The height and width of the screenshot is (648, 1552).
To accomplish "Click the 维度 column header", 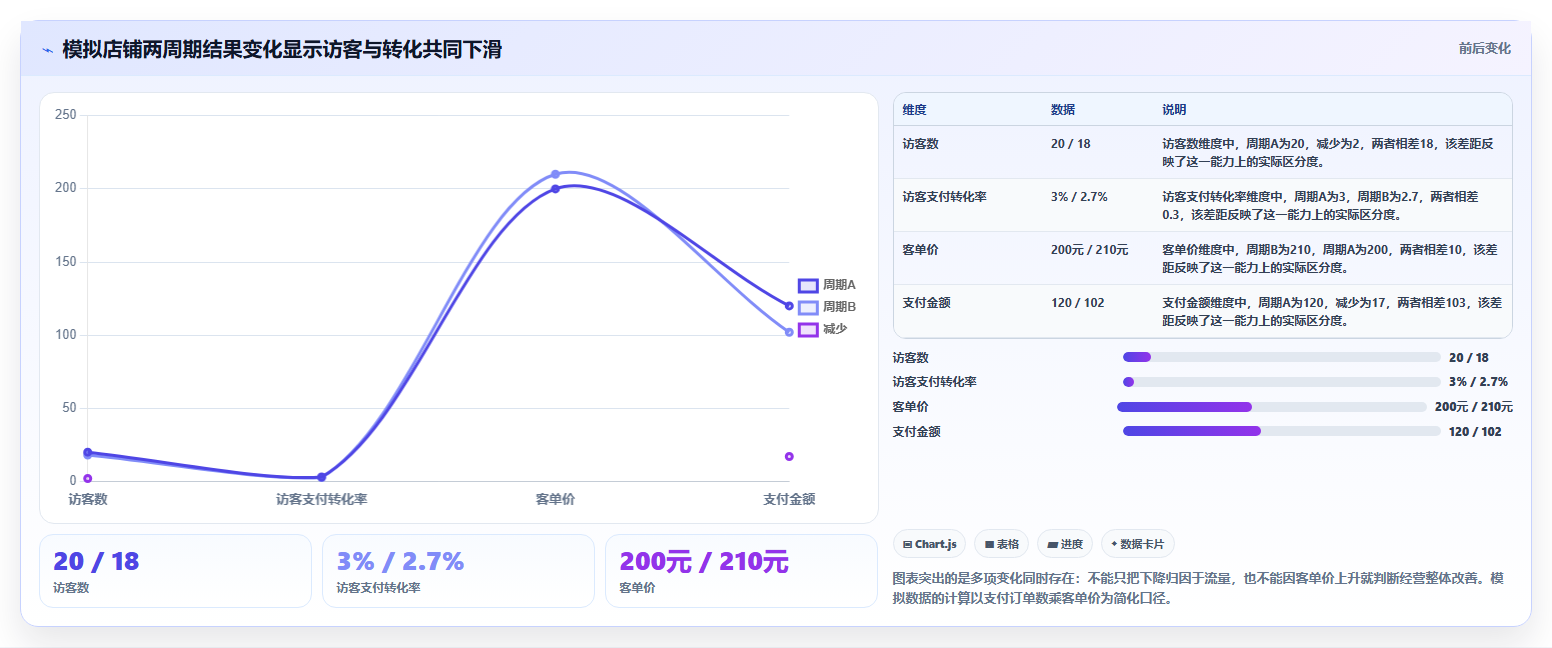I will coord(915,110).
